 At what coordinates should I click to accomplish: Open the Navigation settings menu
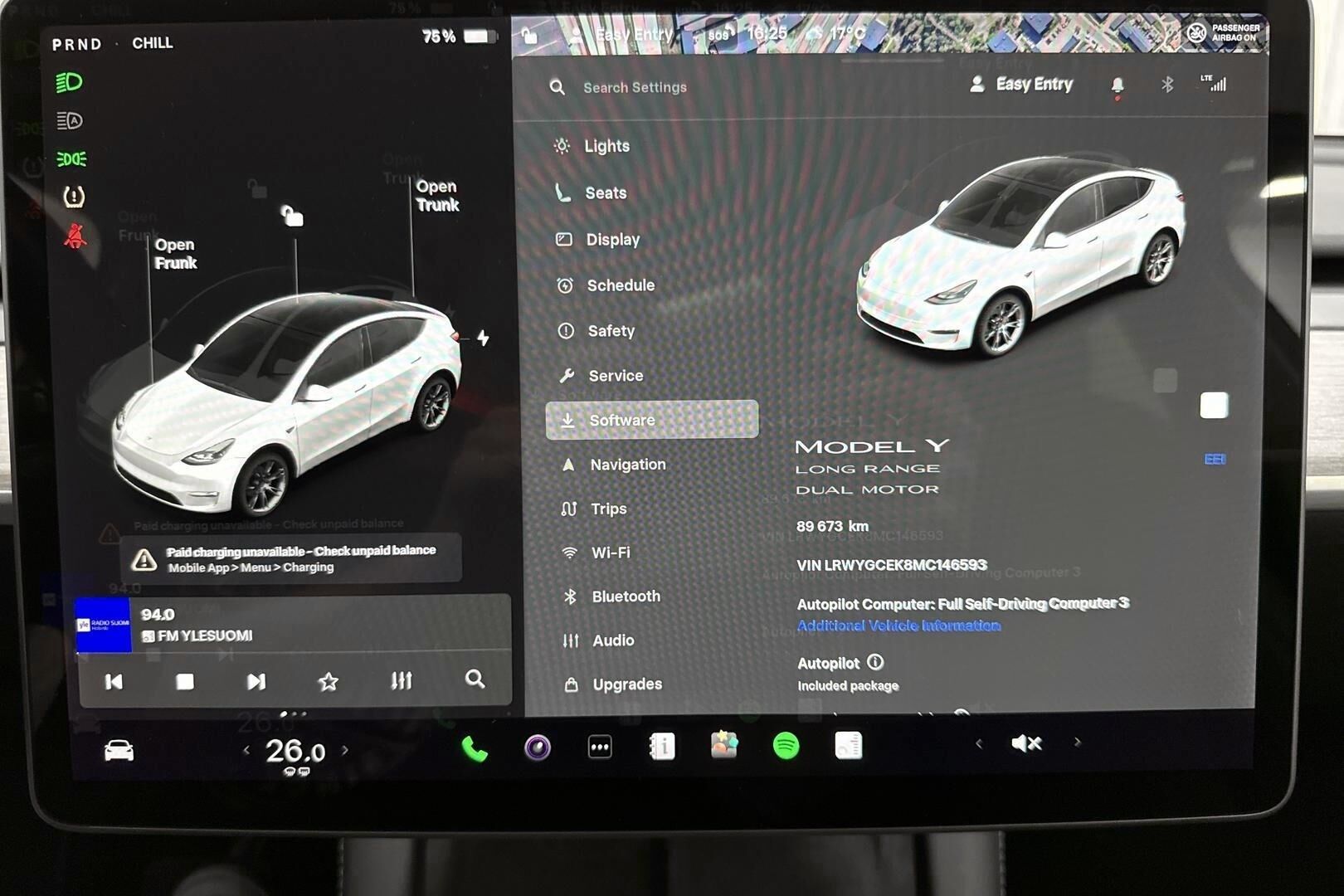[627, 465]
